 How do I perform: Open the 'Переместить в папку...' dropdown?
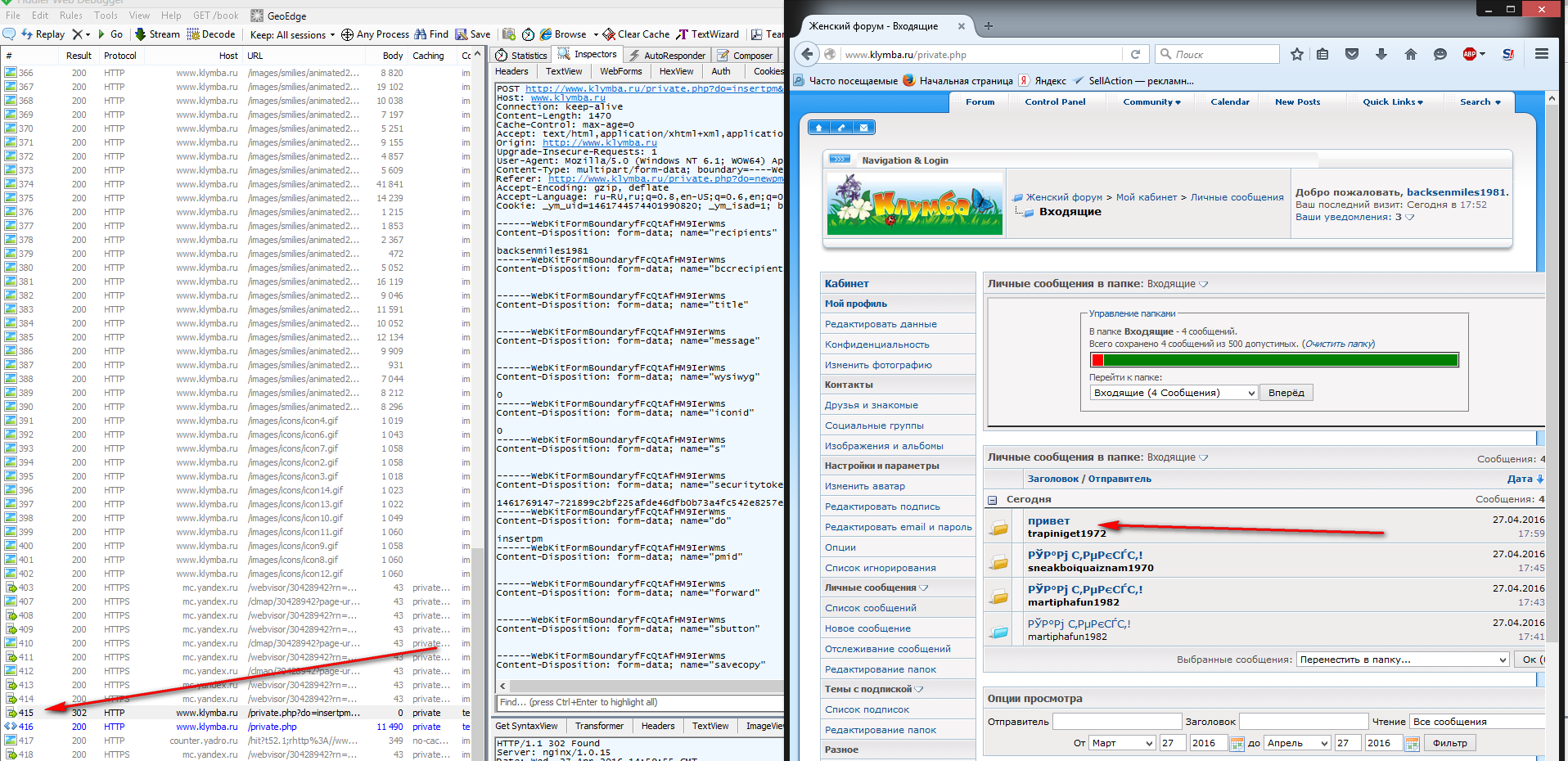[x=1403, y=660]
